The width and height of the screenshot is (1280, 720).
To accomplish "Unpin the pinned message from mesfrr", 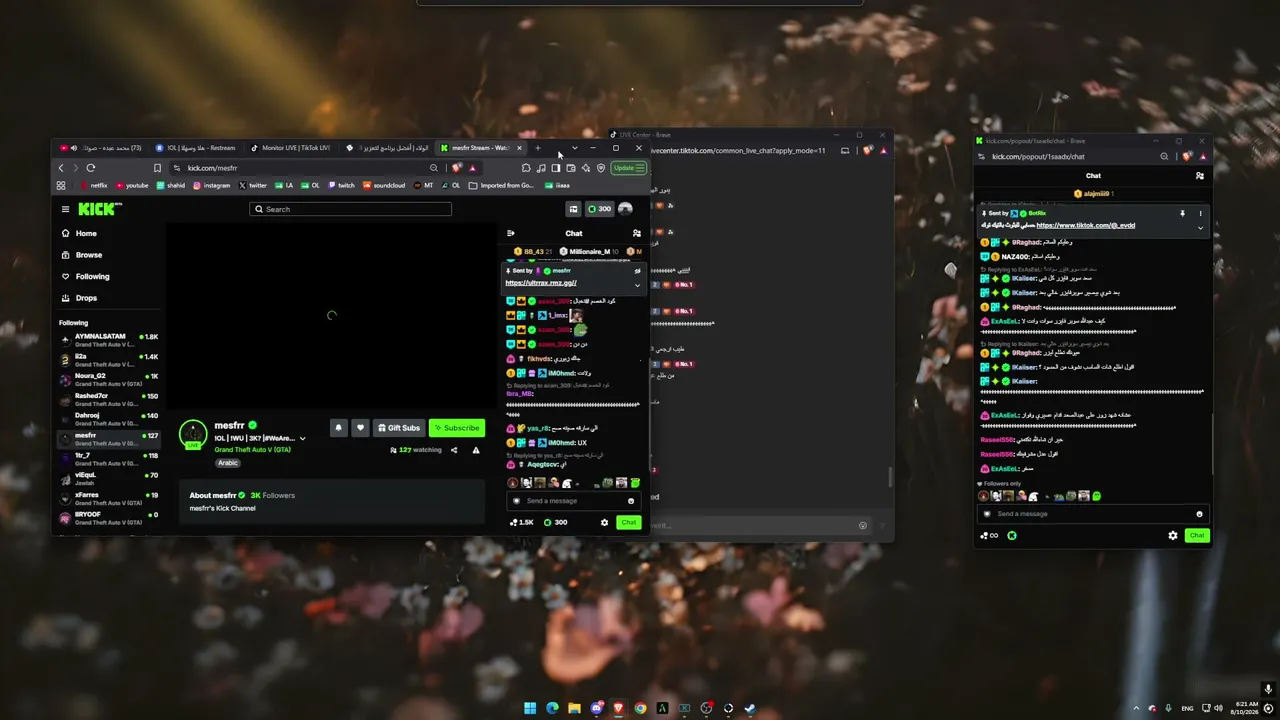I will click(637, 271).
